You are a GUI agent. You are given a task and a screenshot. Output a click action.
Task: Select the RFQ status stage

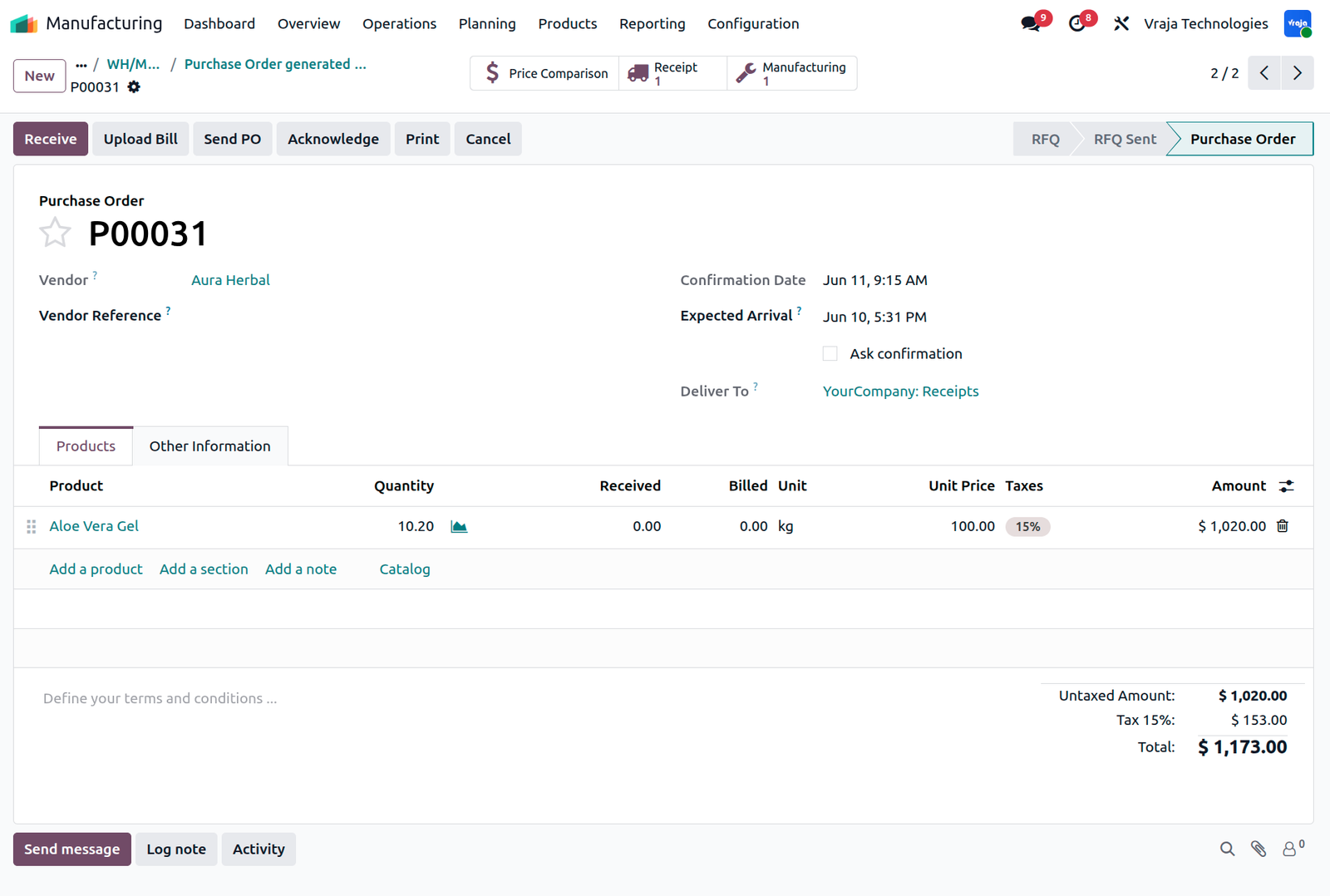[1045, 139]
